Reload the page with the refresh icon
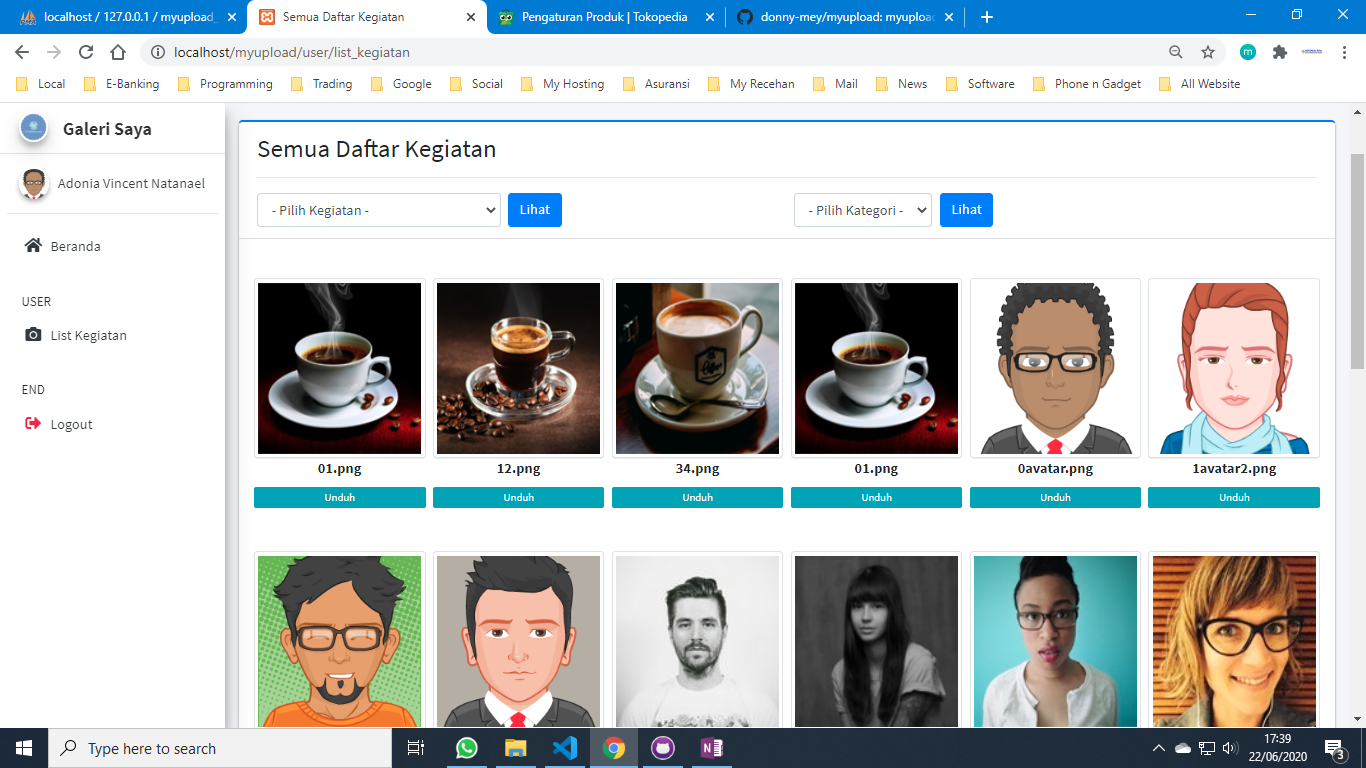This screenshot has height=768, width=1366. click(x=86, y=52)
